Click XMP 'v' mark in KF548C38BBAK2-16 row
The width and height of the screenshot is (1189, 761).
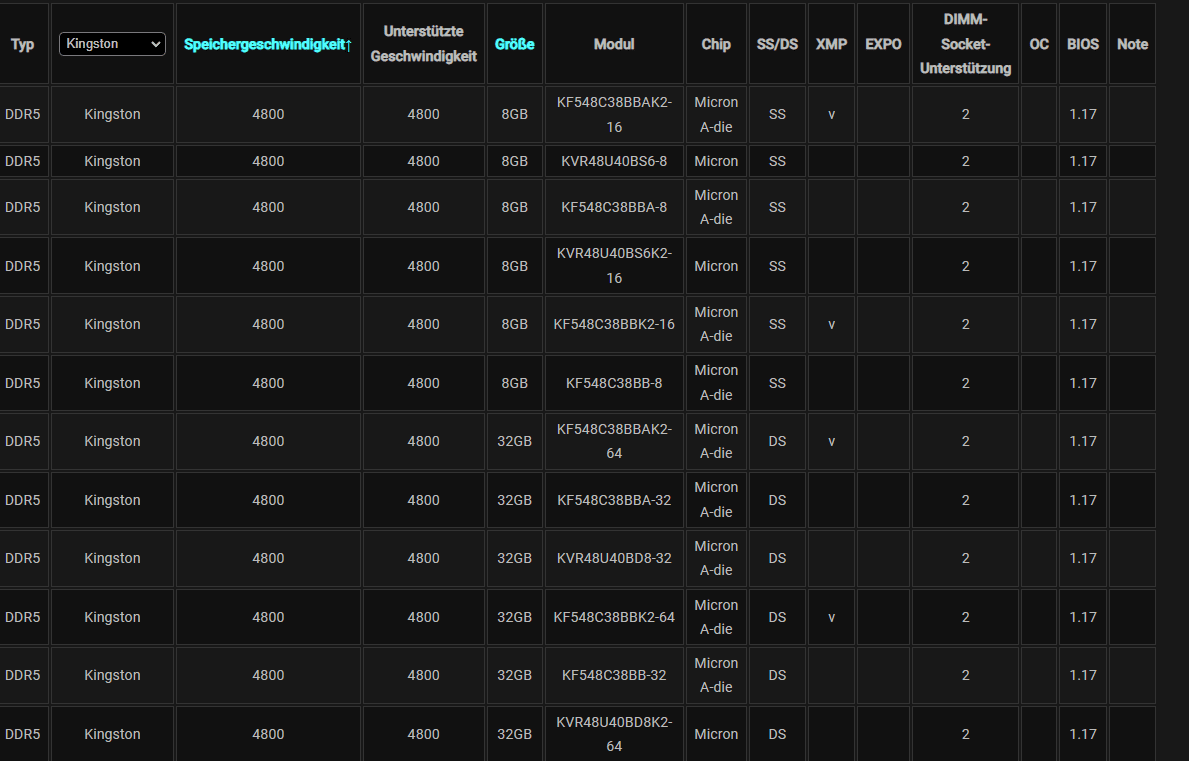[x=831, y=115]
